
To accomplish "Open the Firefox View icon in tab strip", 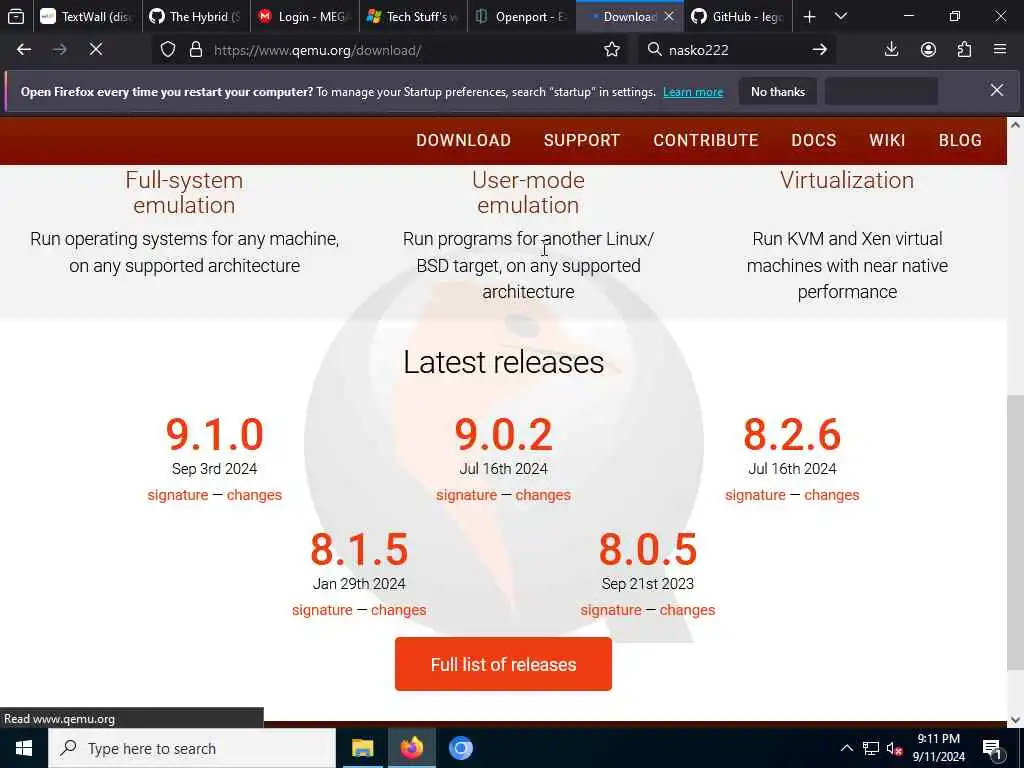I will pyautogui.click(x=16, y=16).
